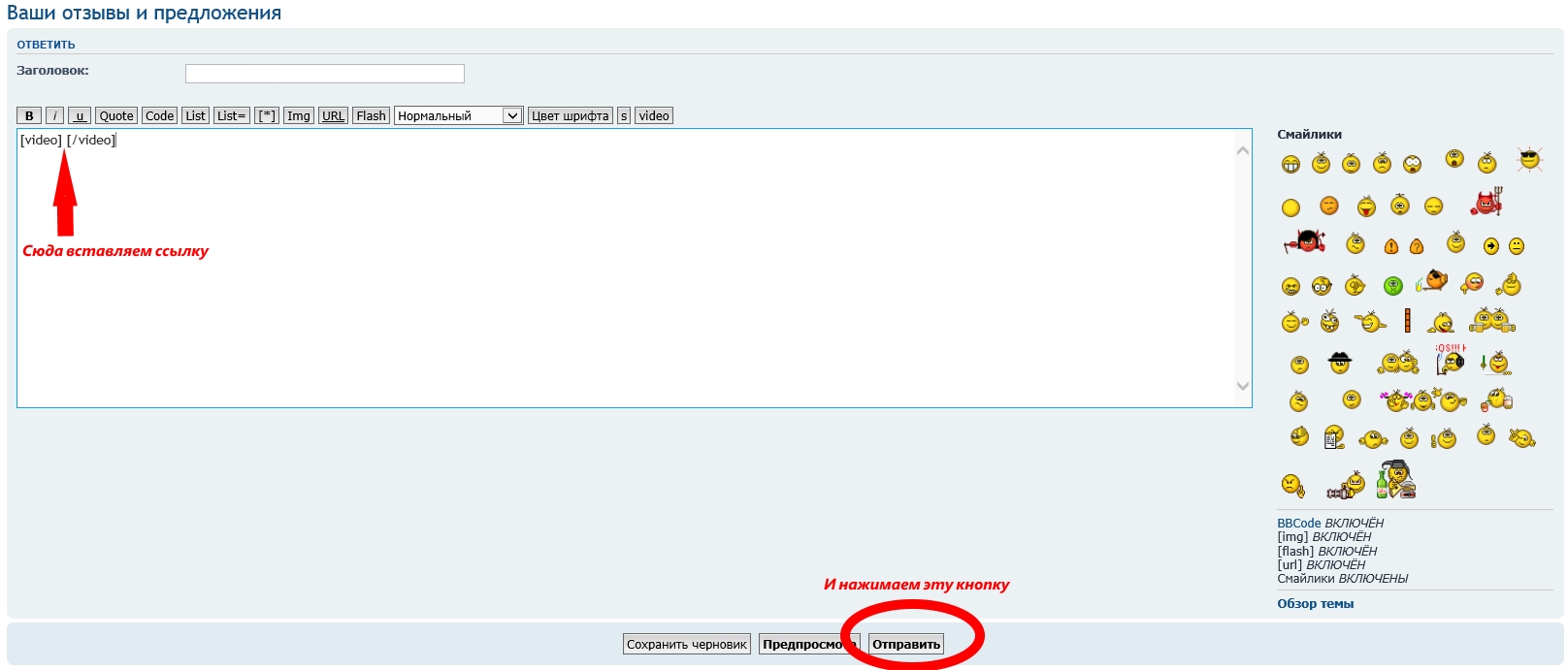Insert the two smileys with beer mugs
1568x670 pixels.
pyautogui.click(x=1491, y=320)
